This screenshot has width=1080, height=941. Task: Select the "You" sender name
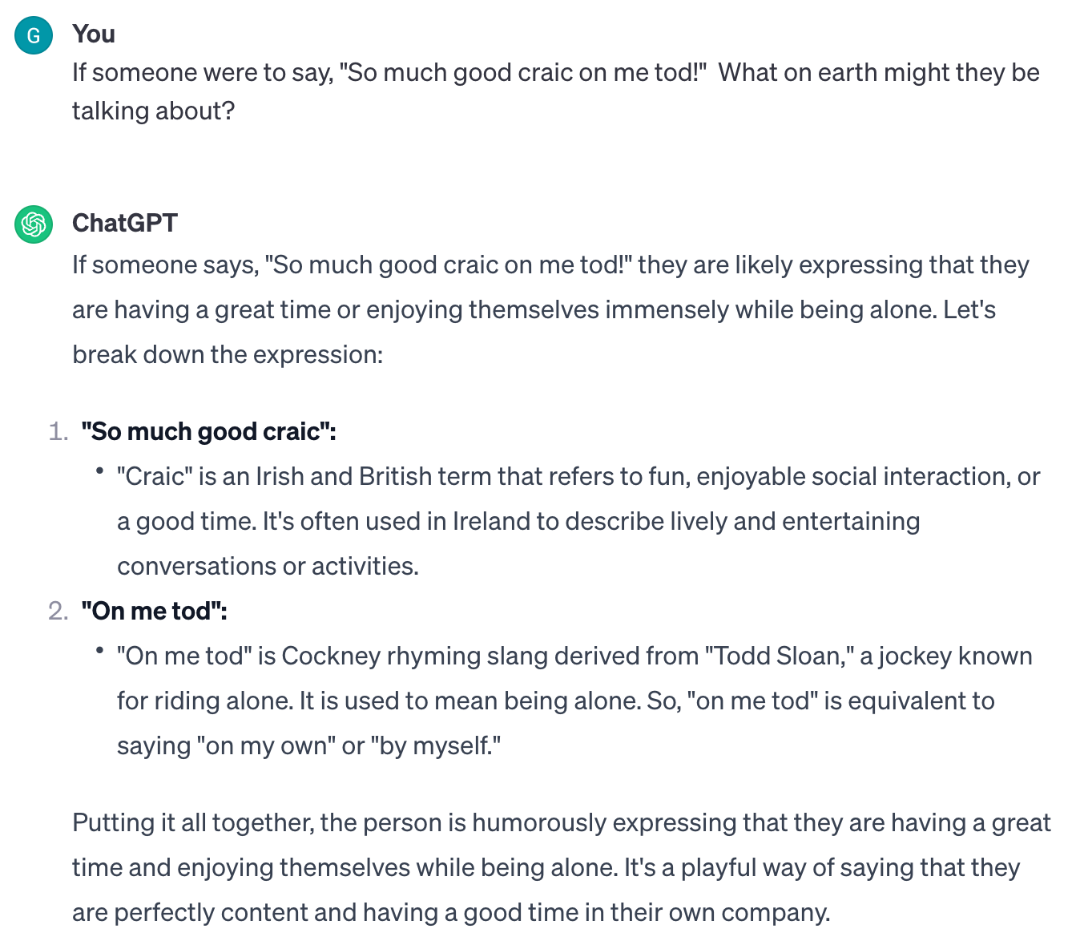coord(94,34)
